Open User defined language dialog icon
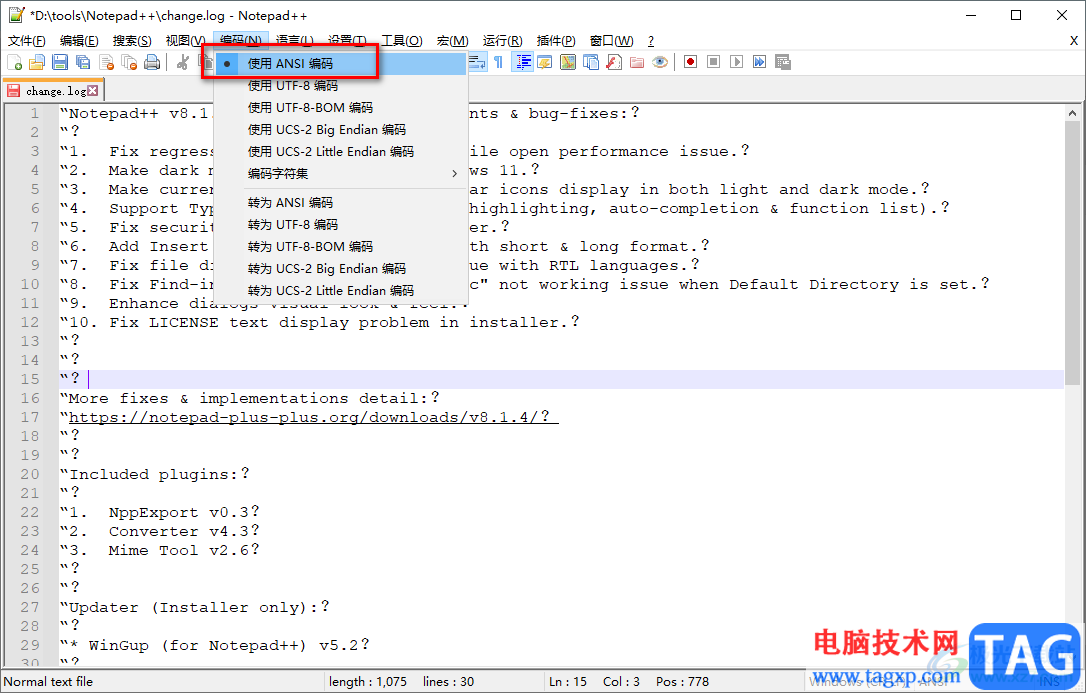The height and width of the screenshot is (693, 1086). (545, 62)
